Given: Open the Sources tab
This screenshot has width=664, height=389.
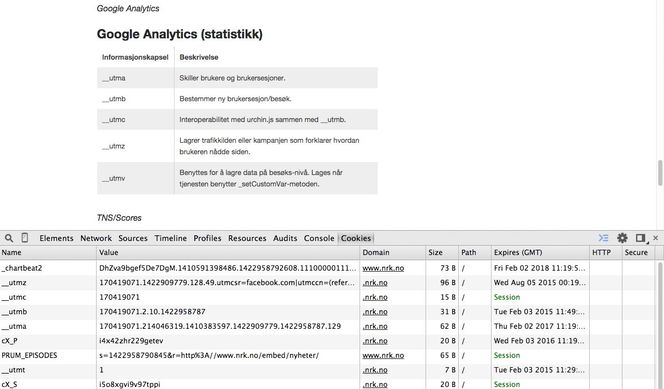Looking at the screenshot, I should 133,238.
